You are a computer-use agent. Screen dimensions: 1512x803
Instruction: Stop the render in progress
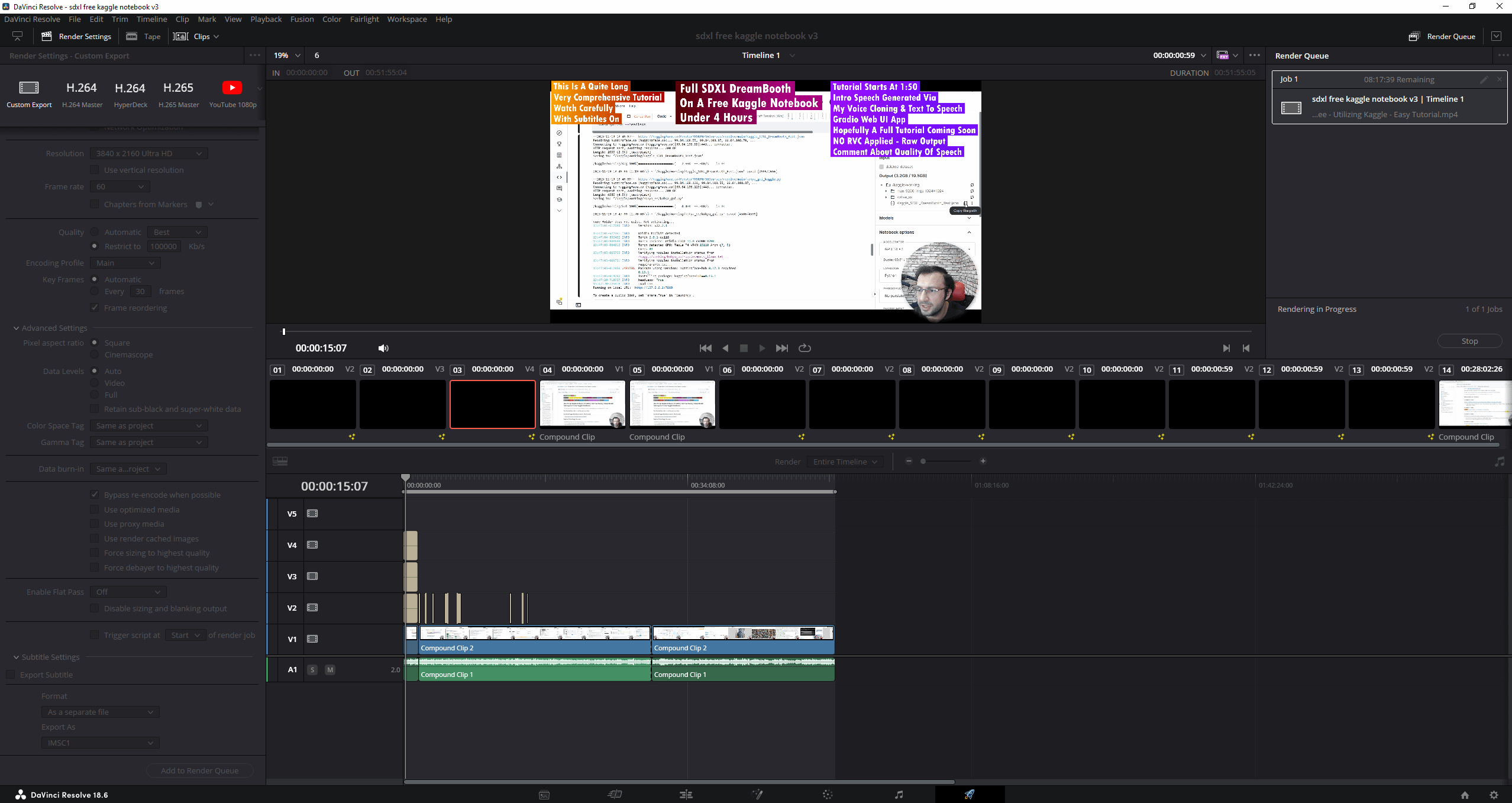tap(1469, 341)
